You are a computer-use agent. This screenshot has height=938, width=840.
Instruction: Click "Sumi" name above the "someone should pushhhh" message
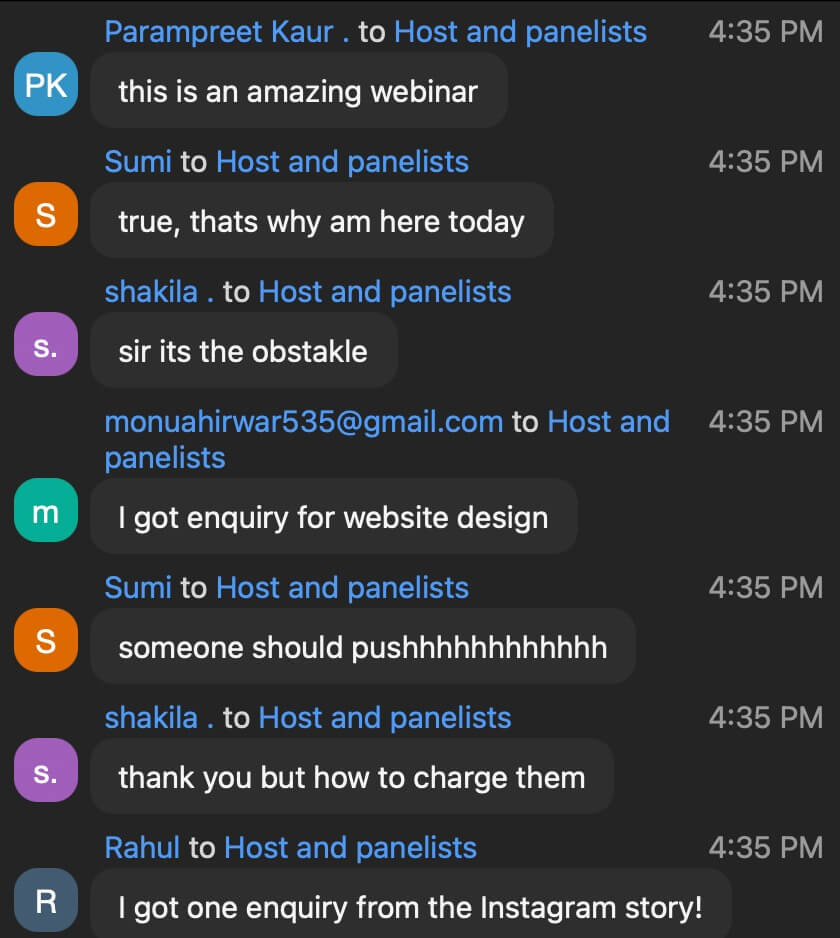[x=138, y=588]
